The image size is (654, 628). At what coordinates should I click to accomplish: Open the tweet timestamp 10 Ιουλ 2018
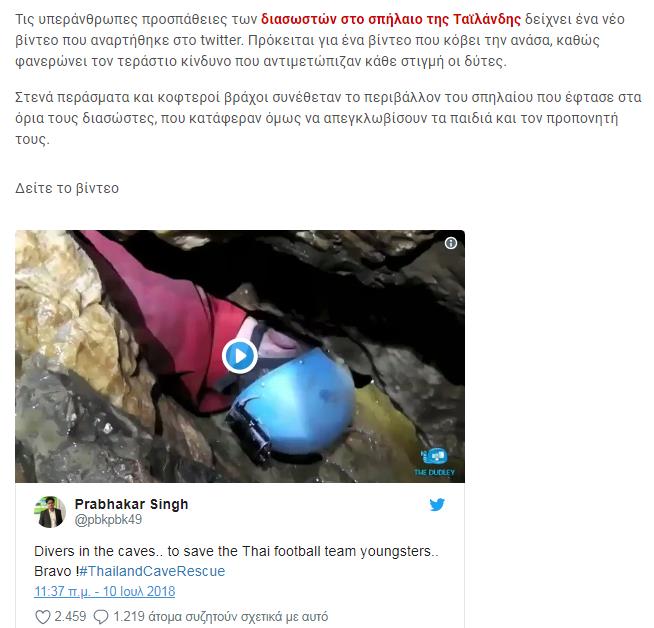pyautogui.click(x=105, y=592)
